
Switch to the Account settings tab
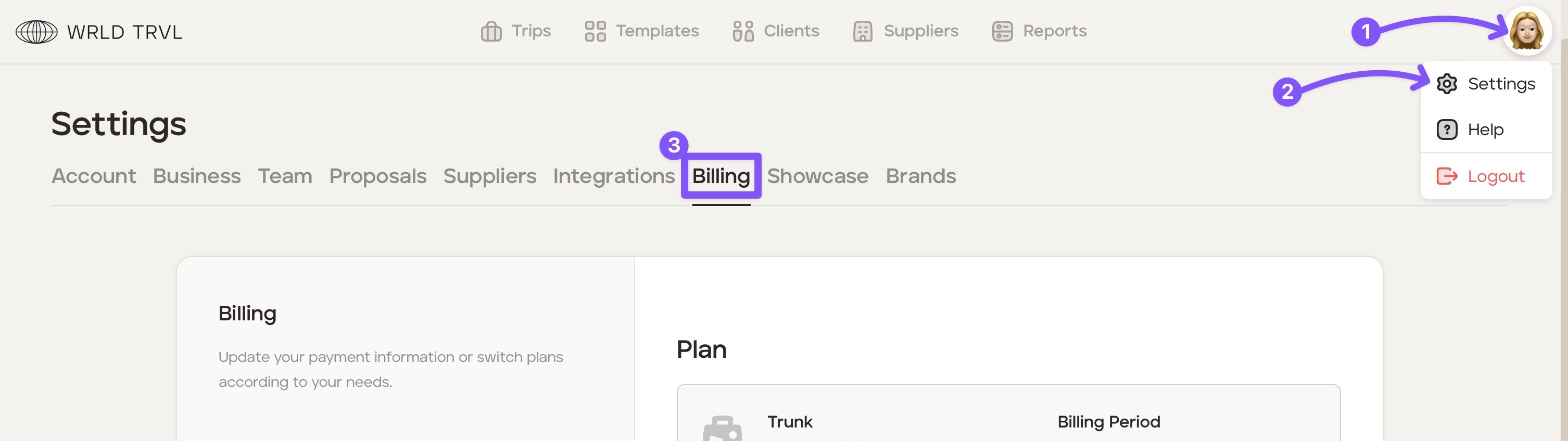coord(94,176)
